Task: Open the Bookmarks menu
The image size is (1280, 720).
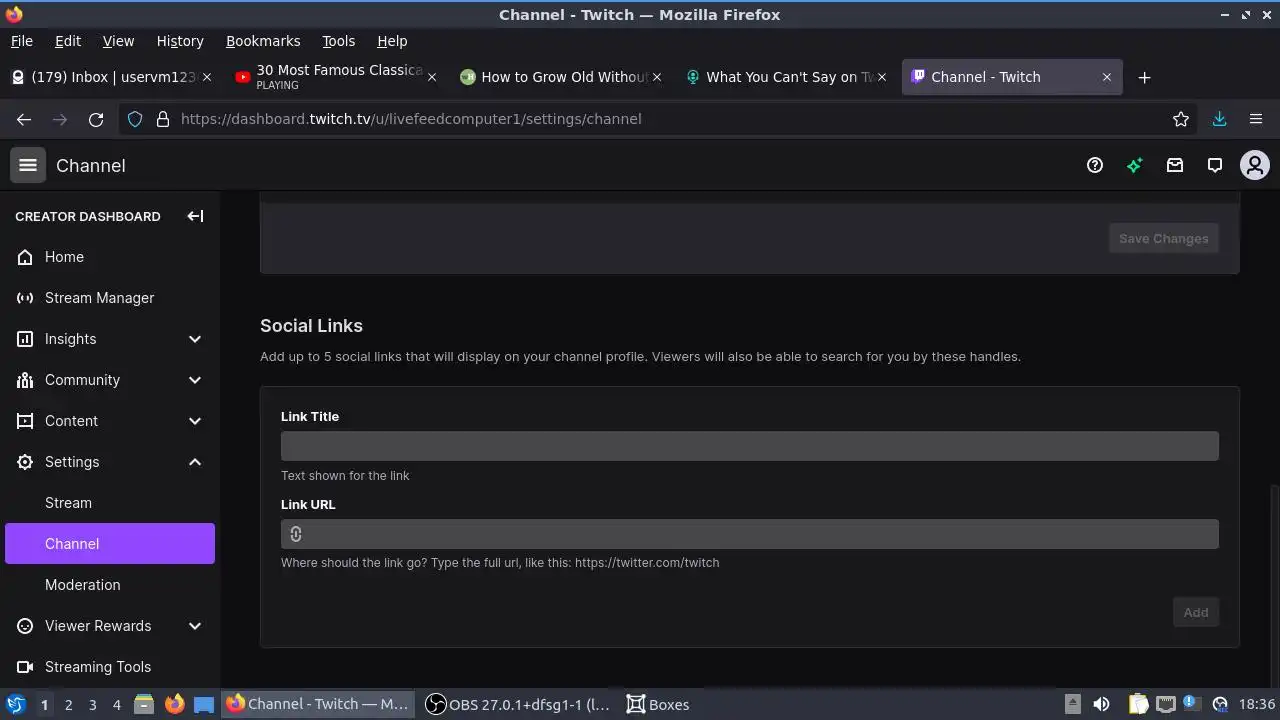Action: (263, 41)
